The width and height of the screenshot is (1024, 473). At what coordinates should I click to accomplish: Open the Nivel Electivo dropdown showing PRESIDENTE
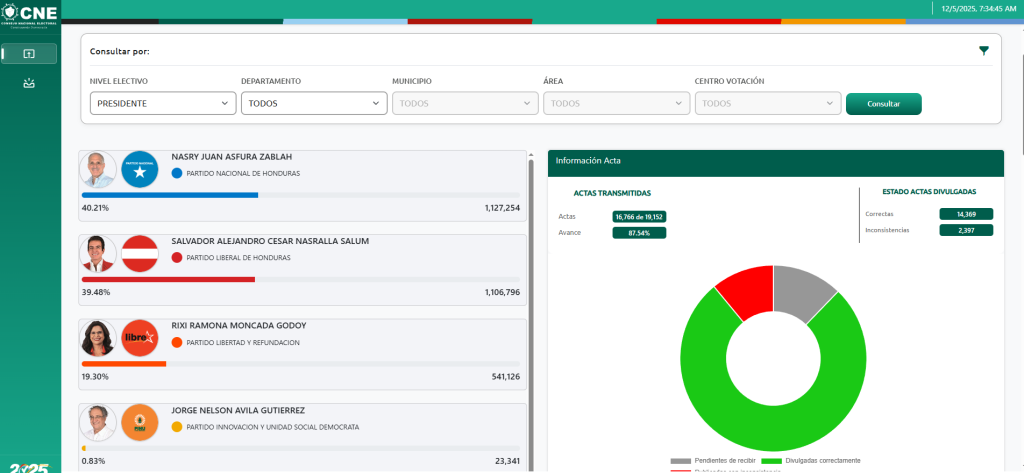point(163,103)
